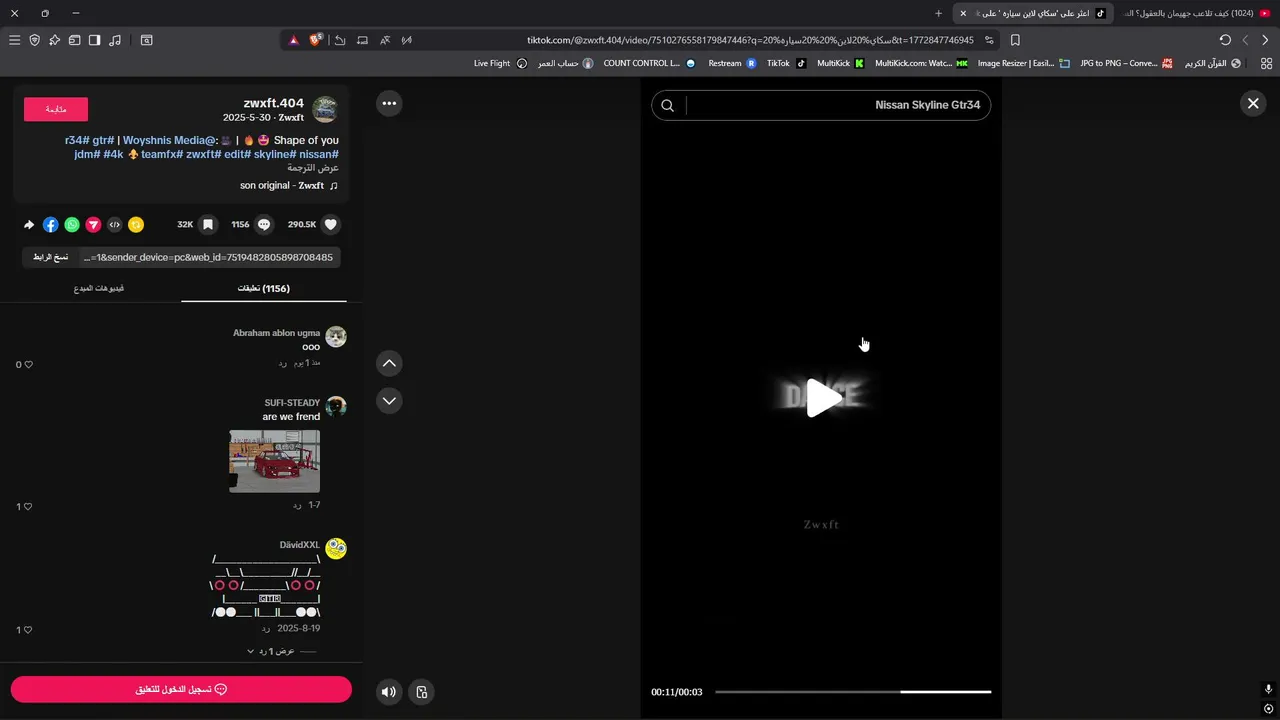Image resolution: width=1280 pixels, height=720 pixels.
Task: Open the Restream bookmark
Action: (732, 63)
